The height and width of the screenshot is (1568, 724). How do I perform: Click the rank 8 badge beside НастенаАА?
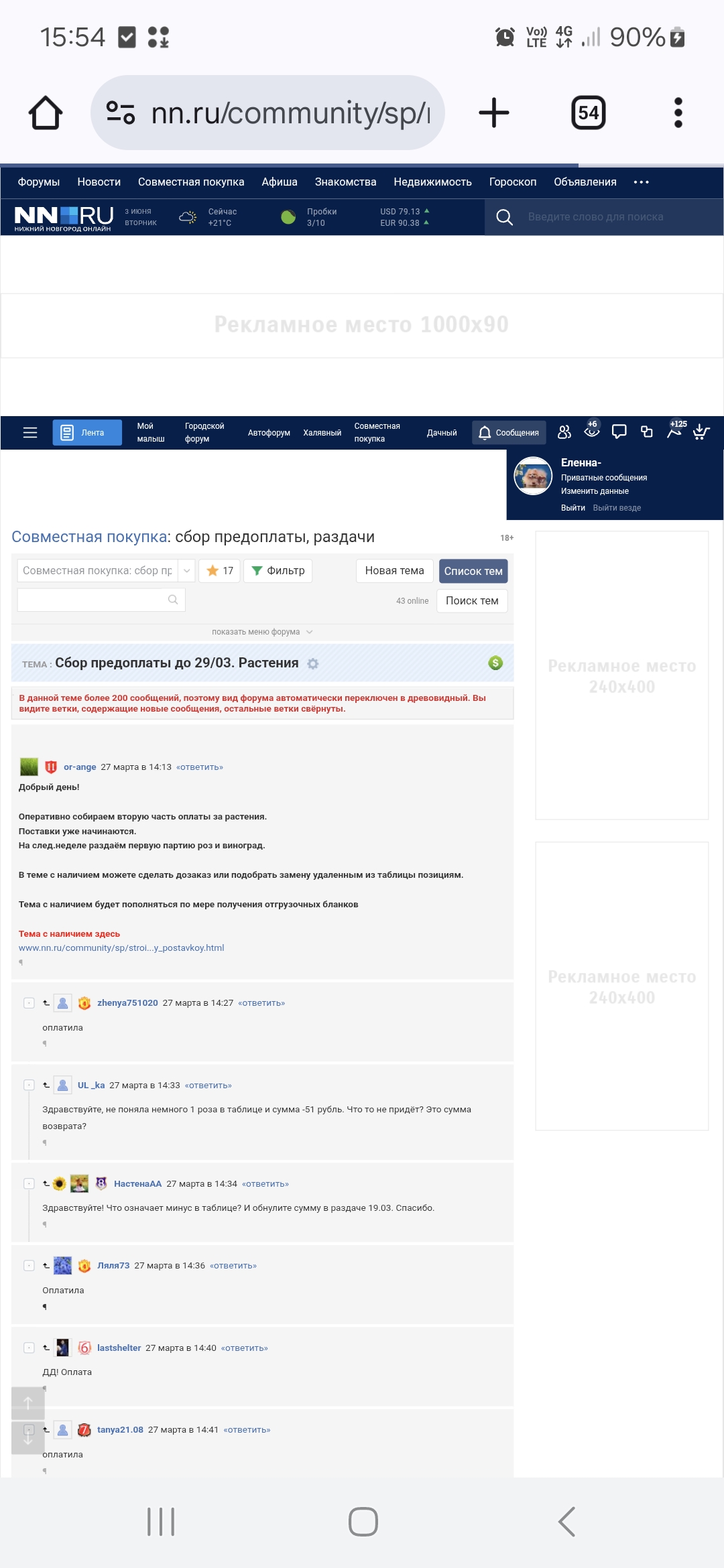[x=101, y=1184]
